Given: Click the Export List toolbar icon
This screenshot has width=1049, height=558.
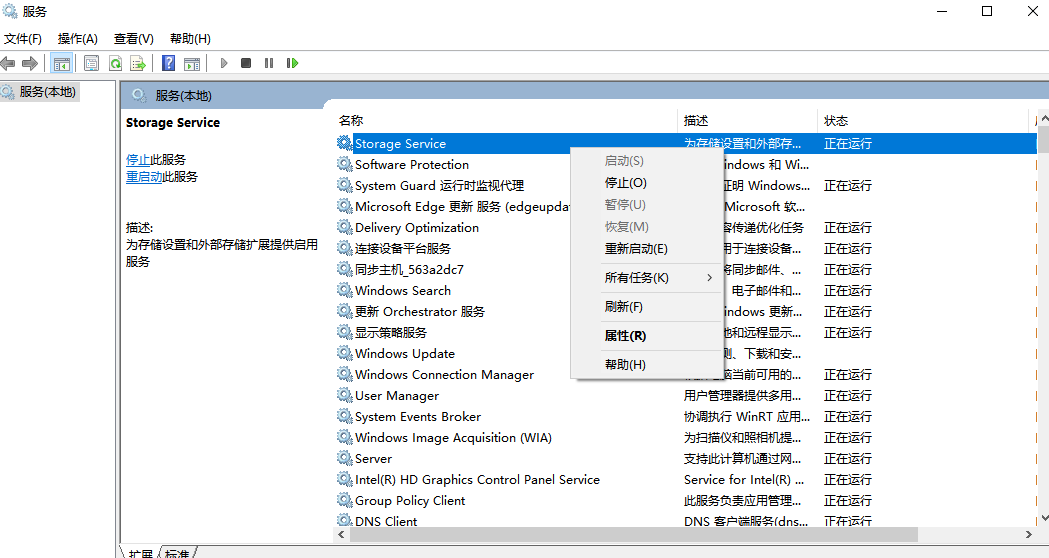Looking at the screenshot, I should point(138,64).
